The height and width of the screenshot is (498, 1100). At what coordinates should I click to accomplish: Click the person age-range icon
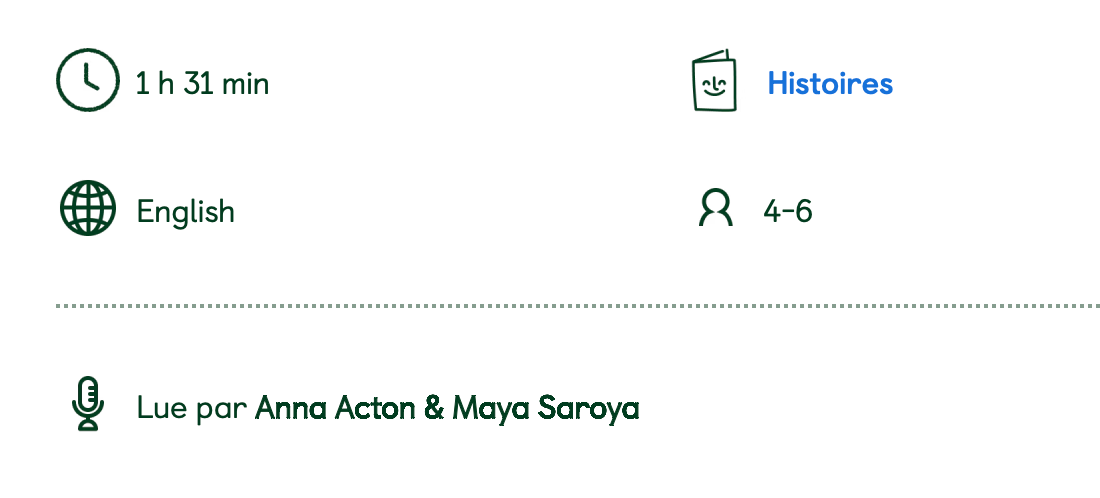coord(715,209)
